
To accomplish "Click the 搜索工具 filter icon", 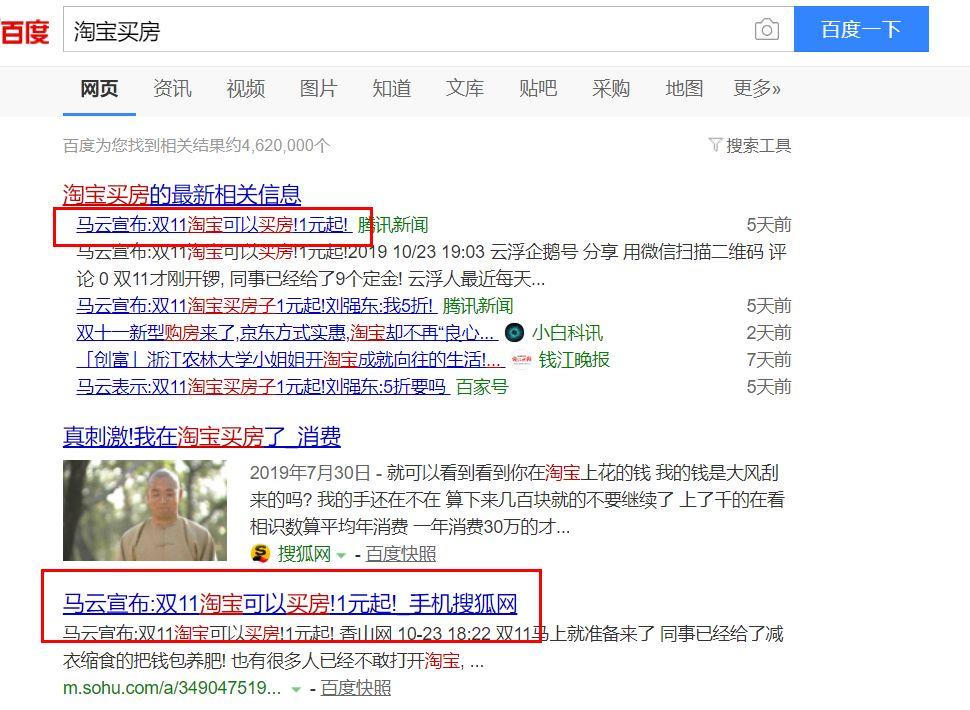I will (x=714, y=145).
